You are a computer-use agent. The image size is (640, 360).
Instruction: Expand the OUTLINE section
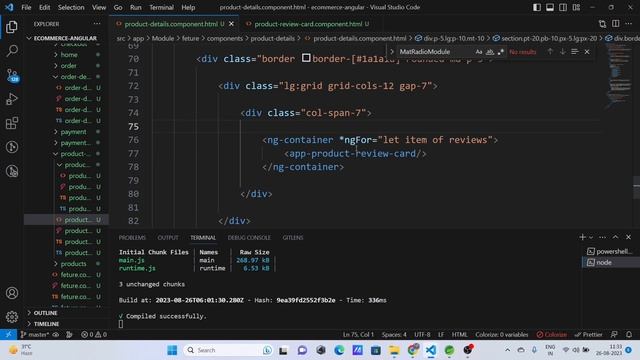pyautogui.click(x=45, y=313)
